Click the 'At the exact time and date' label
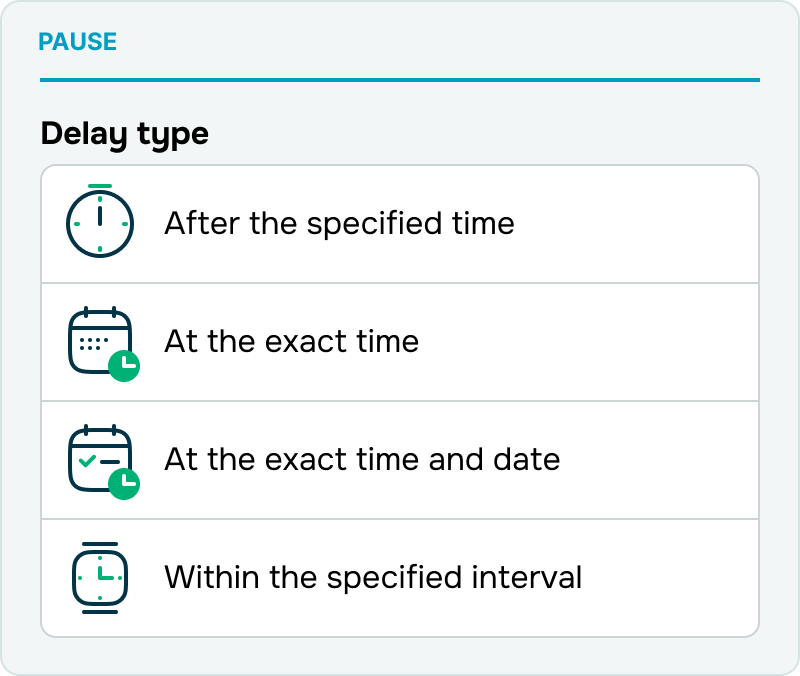This screenshot has height=676, width=800. [362, 459]
